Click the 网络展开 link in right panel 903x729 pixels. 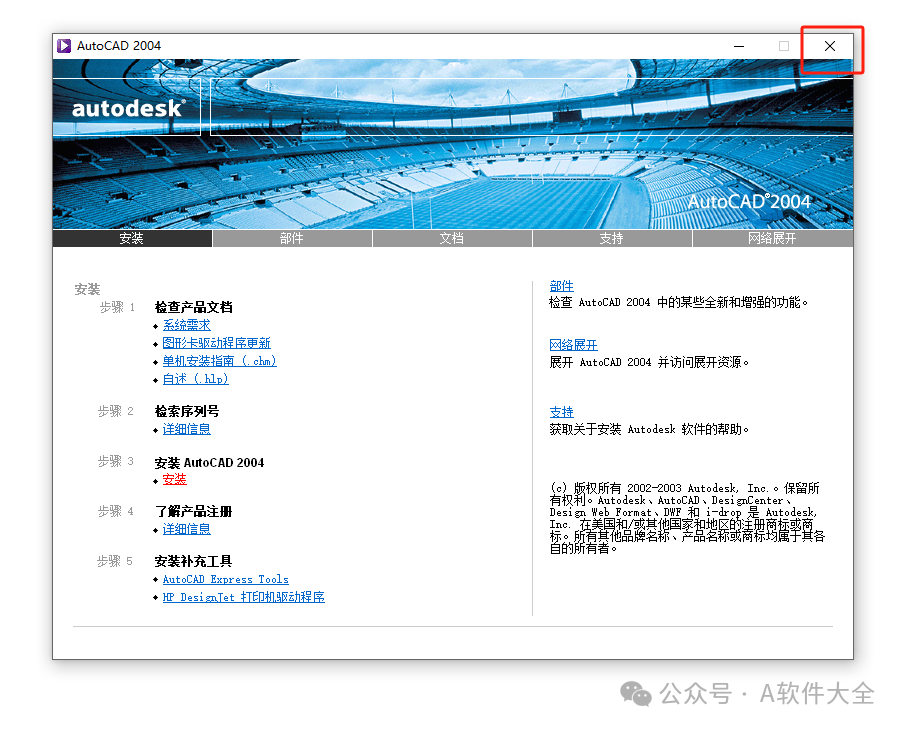click(x=574, y=345)
